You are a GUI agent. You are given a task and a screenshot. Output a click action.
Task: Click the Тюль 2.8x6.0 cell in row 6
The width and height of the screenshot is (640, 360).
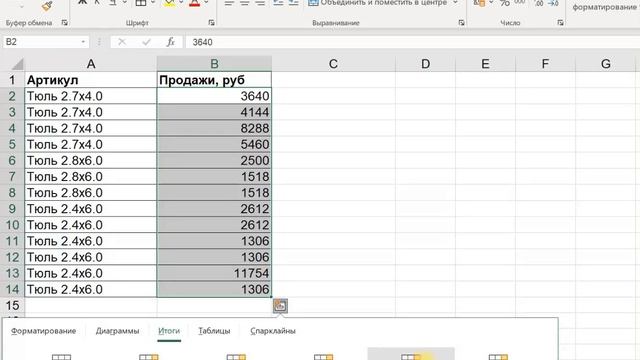click(x=91, y=160)
